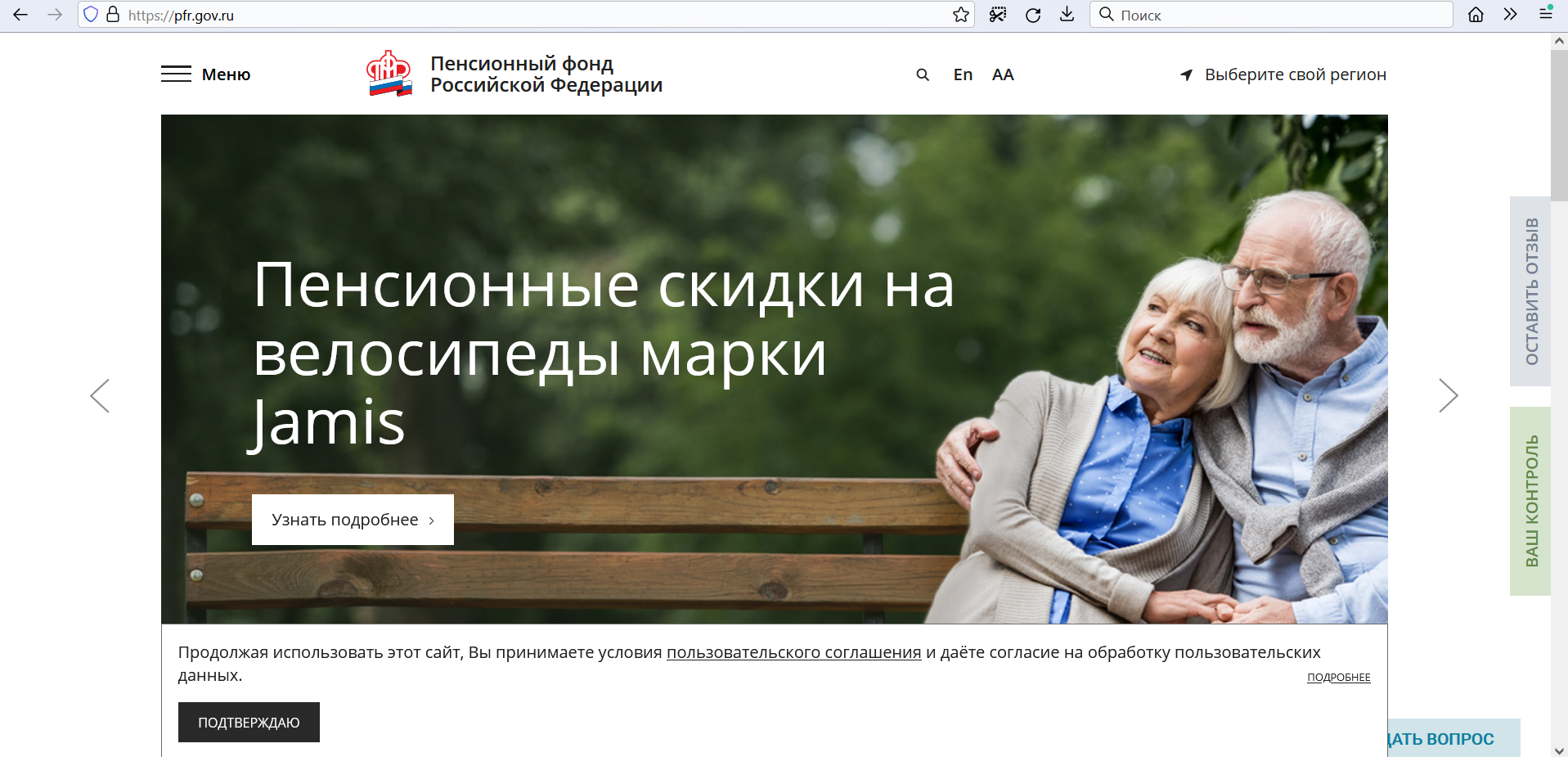Show more toolbar tools overflow chevron
The width and height of the screenshot is (1568, 757).
1510,15
